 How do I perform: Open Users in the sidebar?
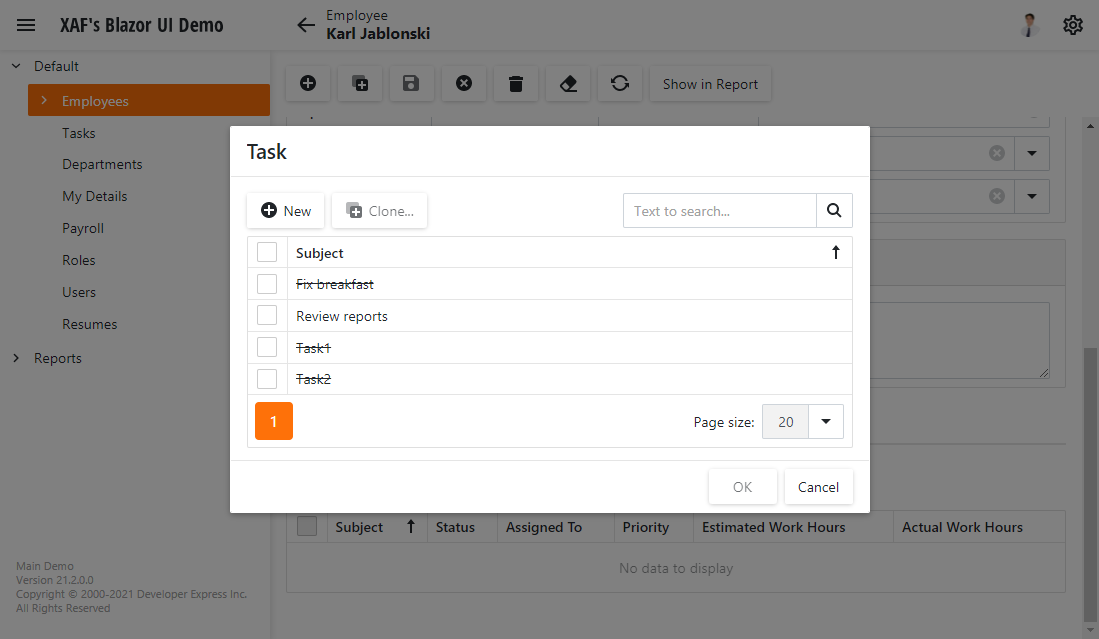pos(78,292)
